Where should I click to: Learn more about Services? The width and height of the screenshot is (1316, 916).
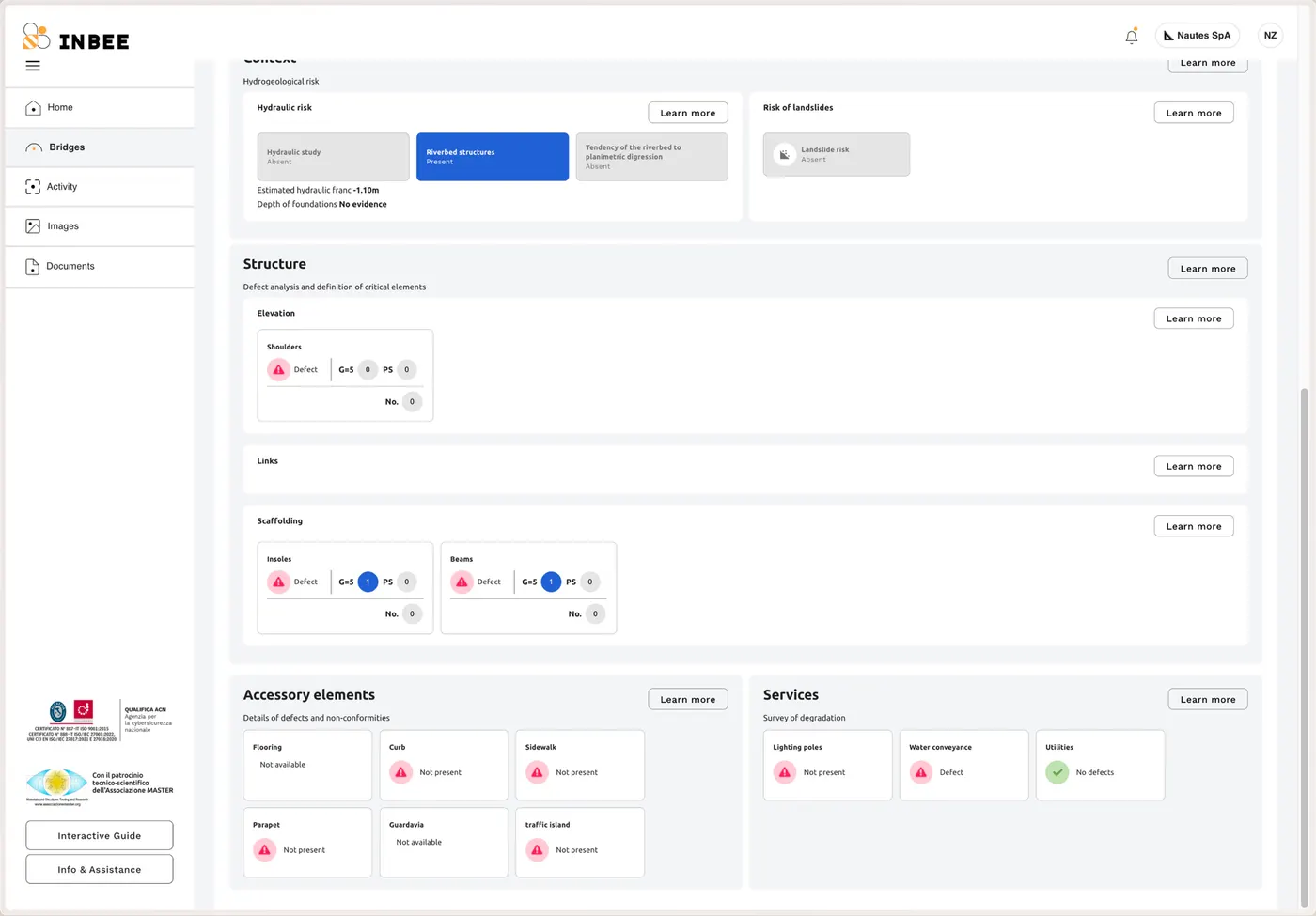(x=1208, y=700)
